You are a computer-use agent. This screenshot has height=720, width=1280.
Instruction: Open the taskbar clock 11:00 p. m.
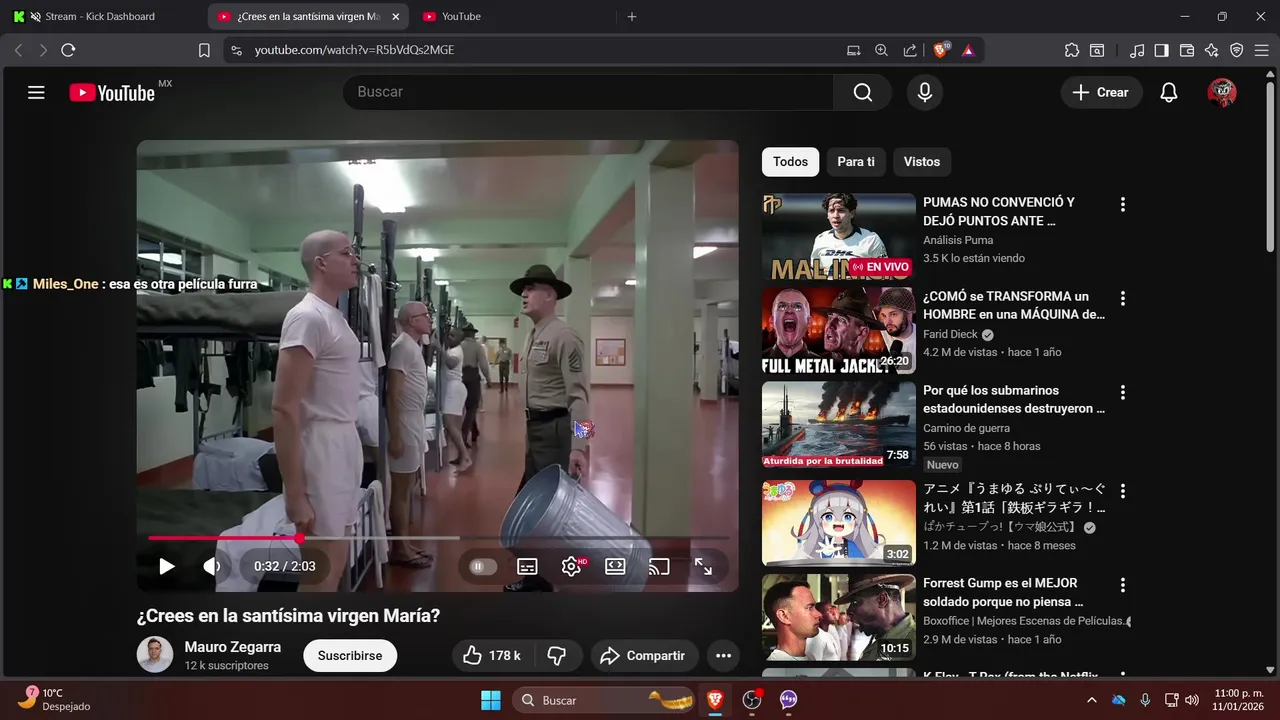pos(1238,700)
